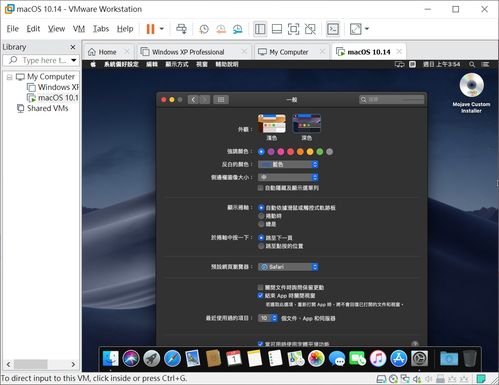Select the second show scroll bars radio option

tap(261, 216)
